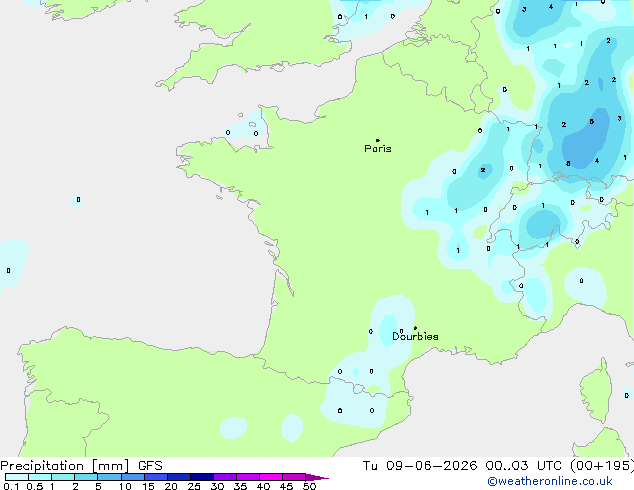The width and height of the screenshot is (634, 490).
Task: Click the Paris city label
Action: coord(378,149)
